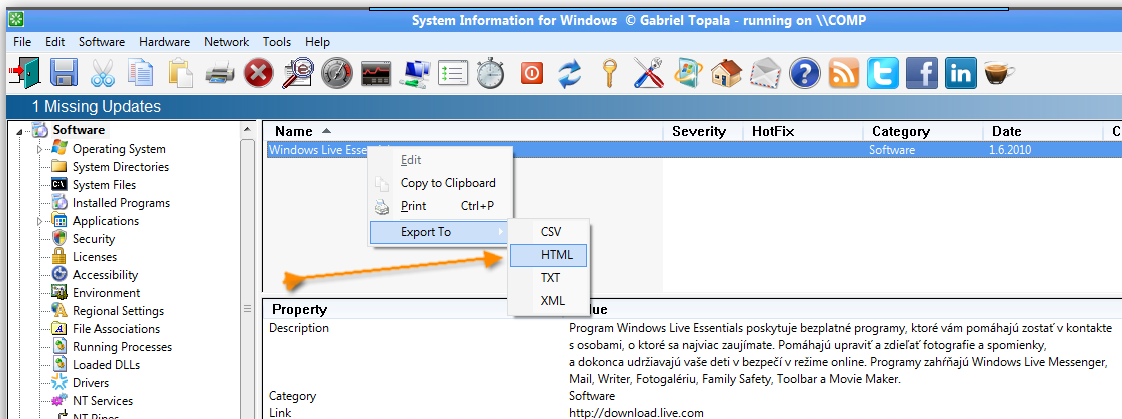This screenshot has width=1122, height=419.
Task: Click the mail envelope icon
Action: click(x=766, y=73)
